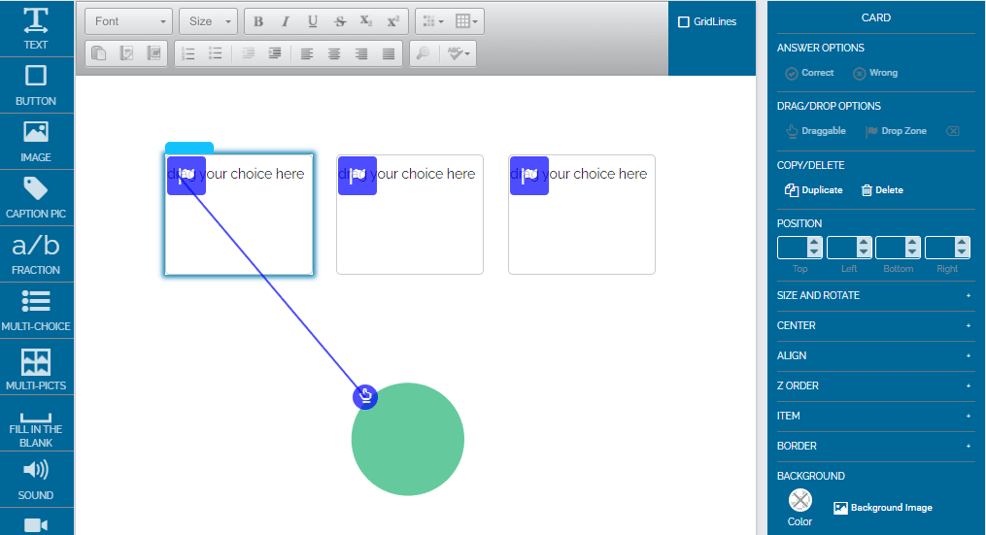The height and width of the screenshot is (535, 986).
Task: Click the Right position input field
Action: 940,248
